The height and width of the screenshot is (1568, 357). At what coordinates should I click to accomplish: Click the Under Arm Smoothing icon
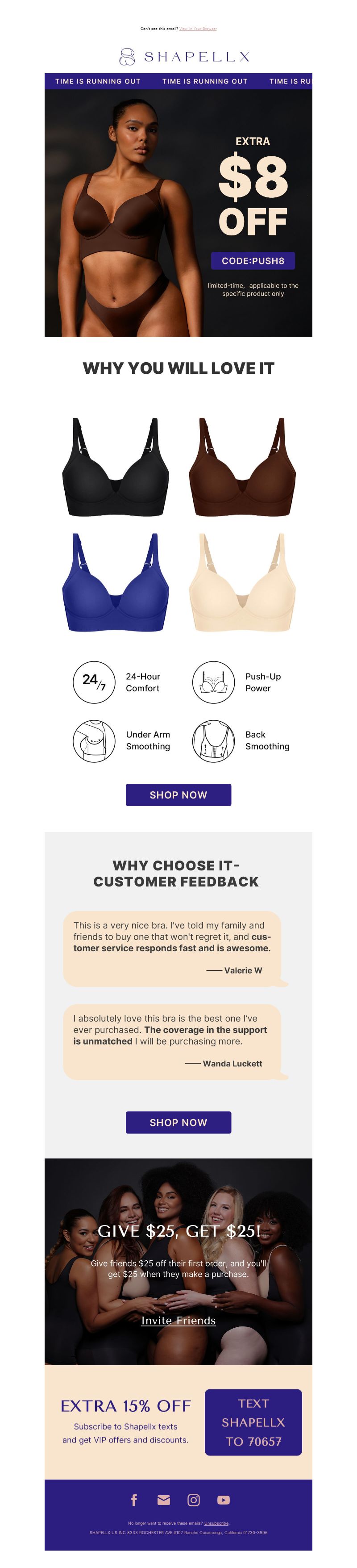[94, 741]
